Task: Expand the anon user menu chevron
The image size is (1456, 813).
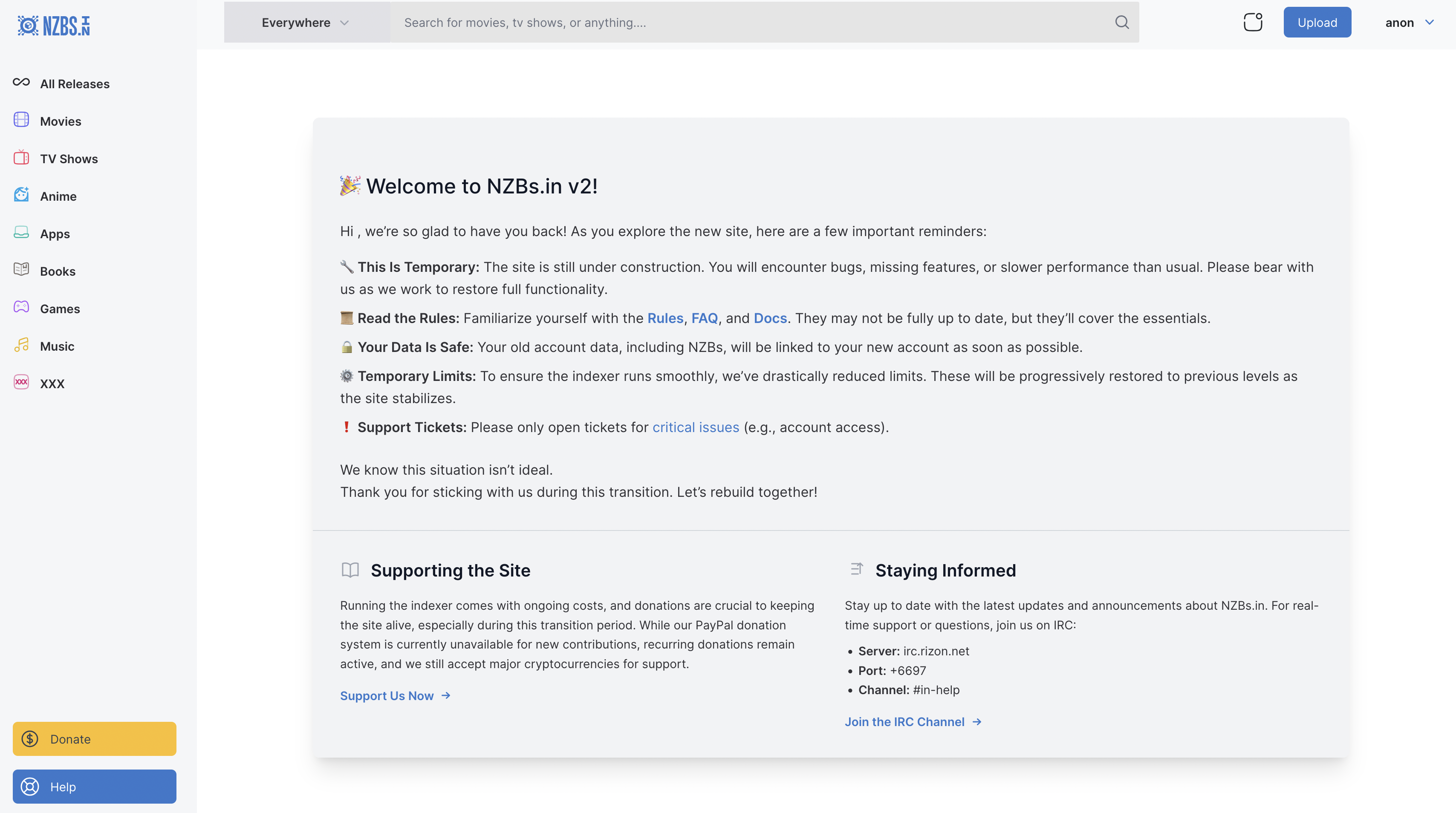Action: click(1430, 22)
